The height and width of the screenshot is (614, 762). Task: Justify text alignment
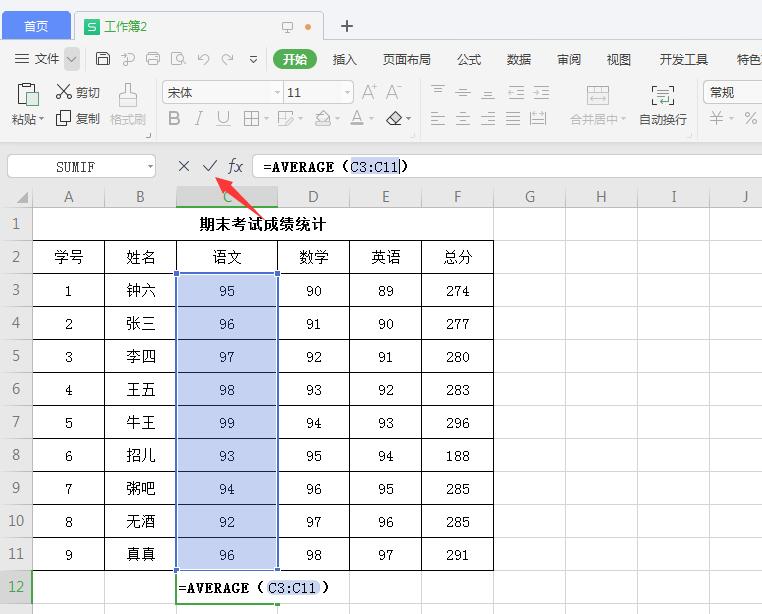point(513,118)
